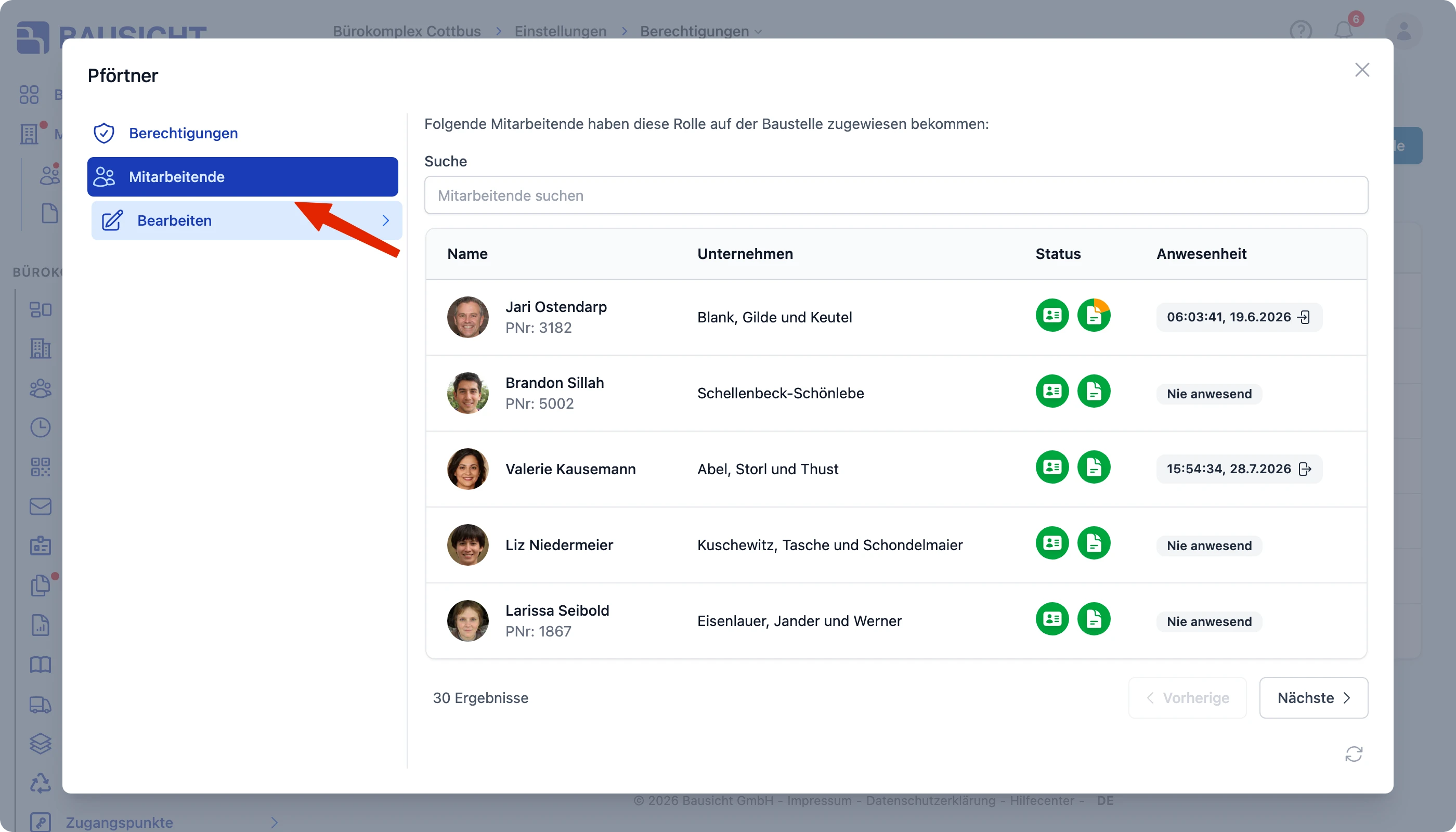This screenshot has width=1456, height=832.
Task: Click the stacked layers icon in sidebar
Action: coord(41,744)
